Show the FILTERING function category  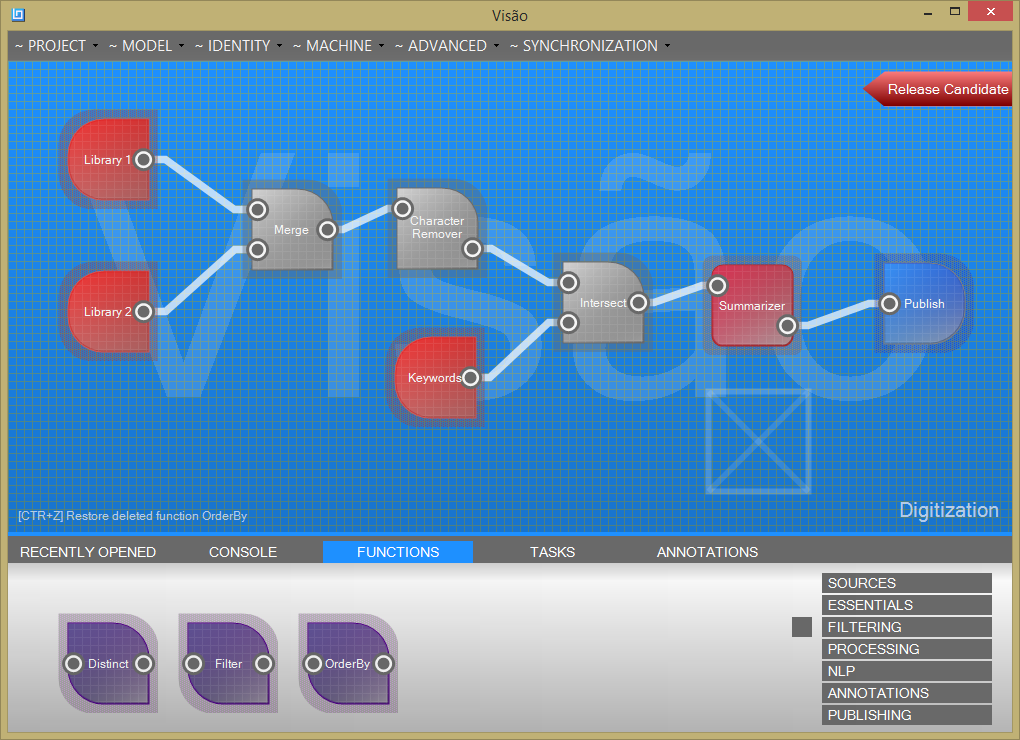(x=907, y=627)
